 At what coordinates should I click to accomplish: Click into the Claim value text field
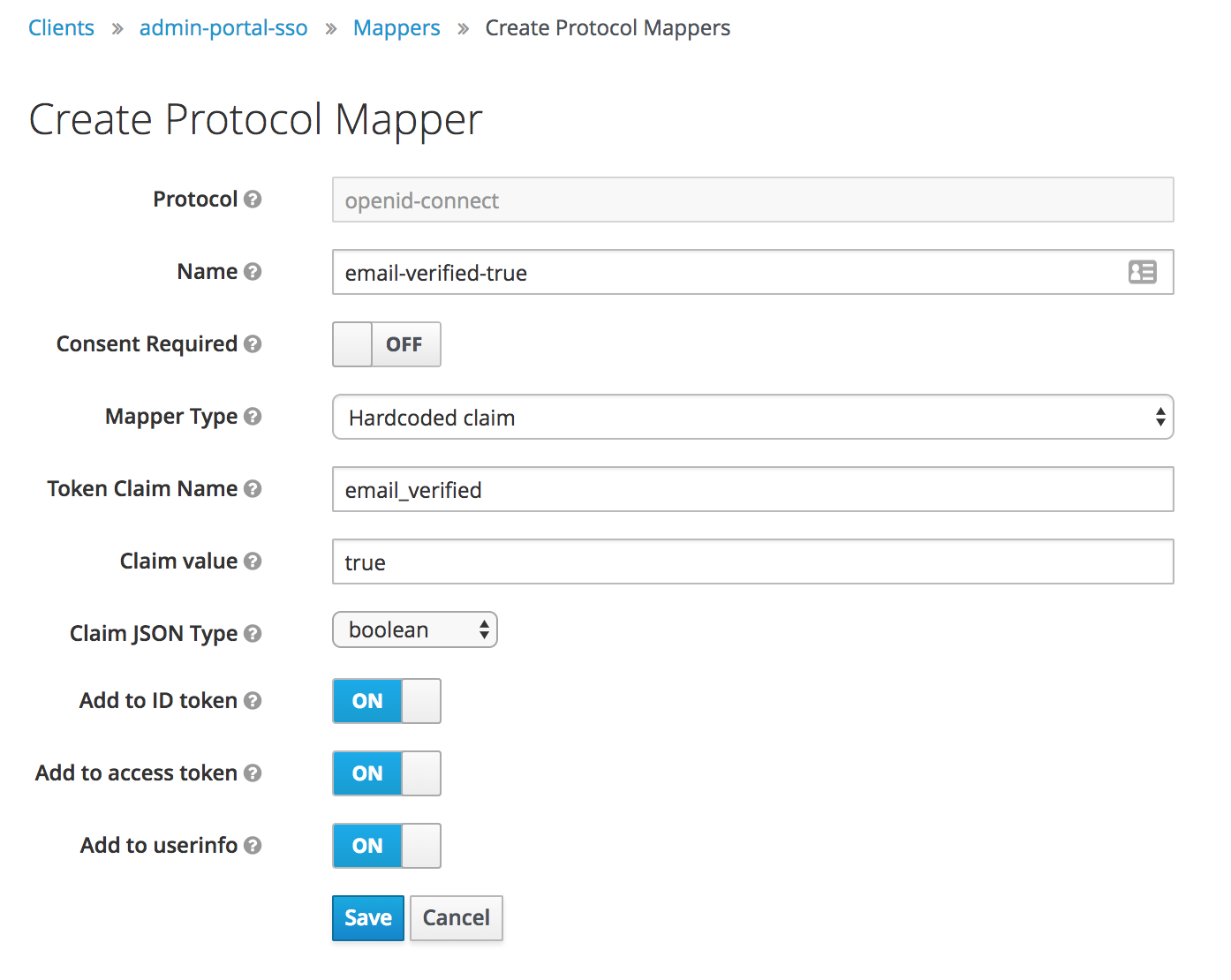[x=752, y=562]
